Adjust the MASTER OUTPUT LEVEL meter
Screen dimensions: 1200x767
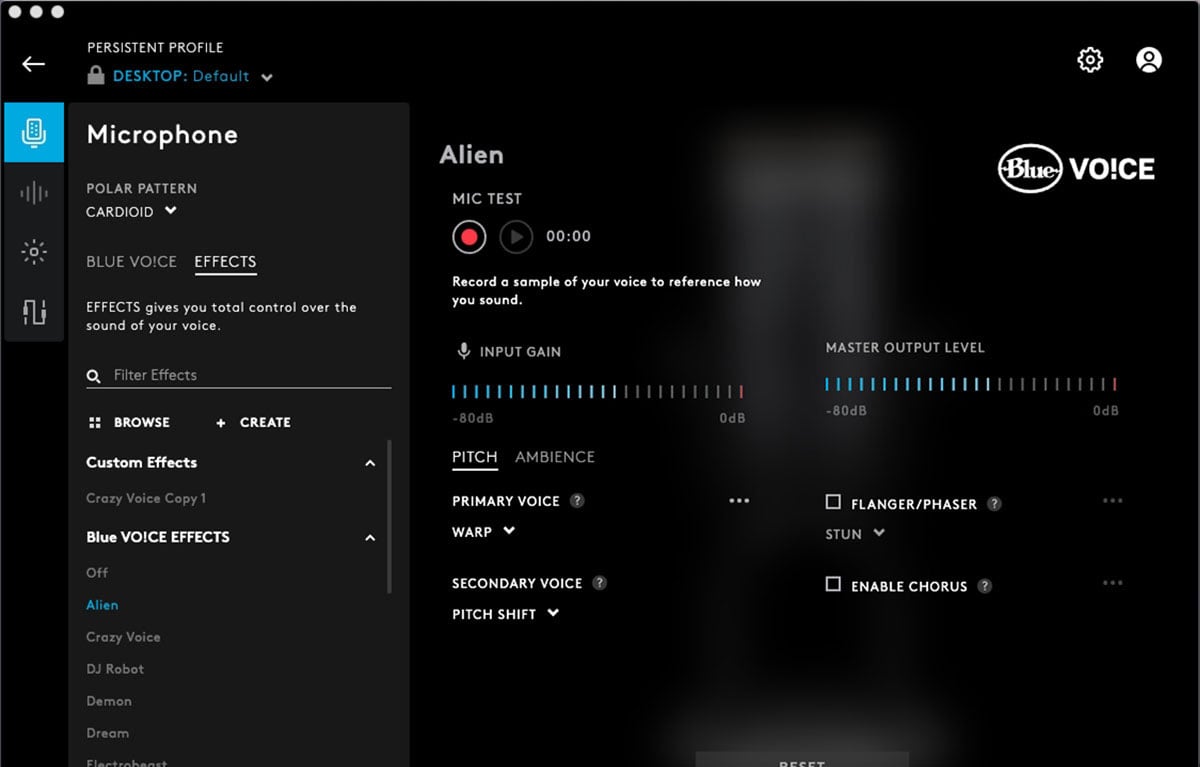971,384
